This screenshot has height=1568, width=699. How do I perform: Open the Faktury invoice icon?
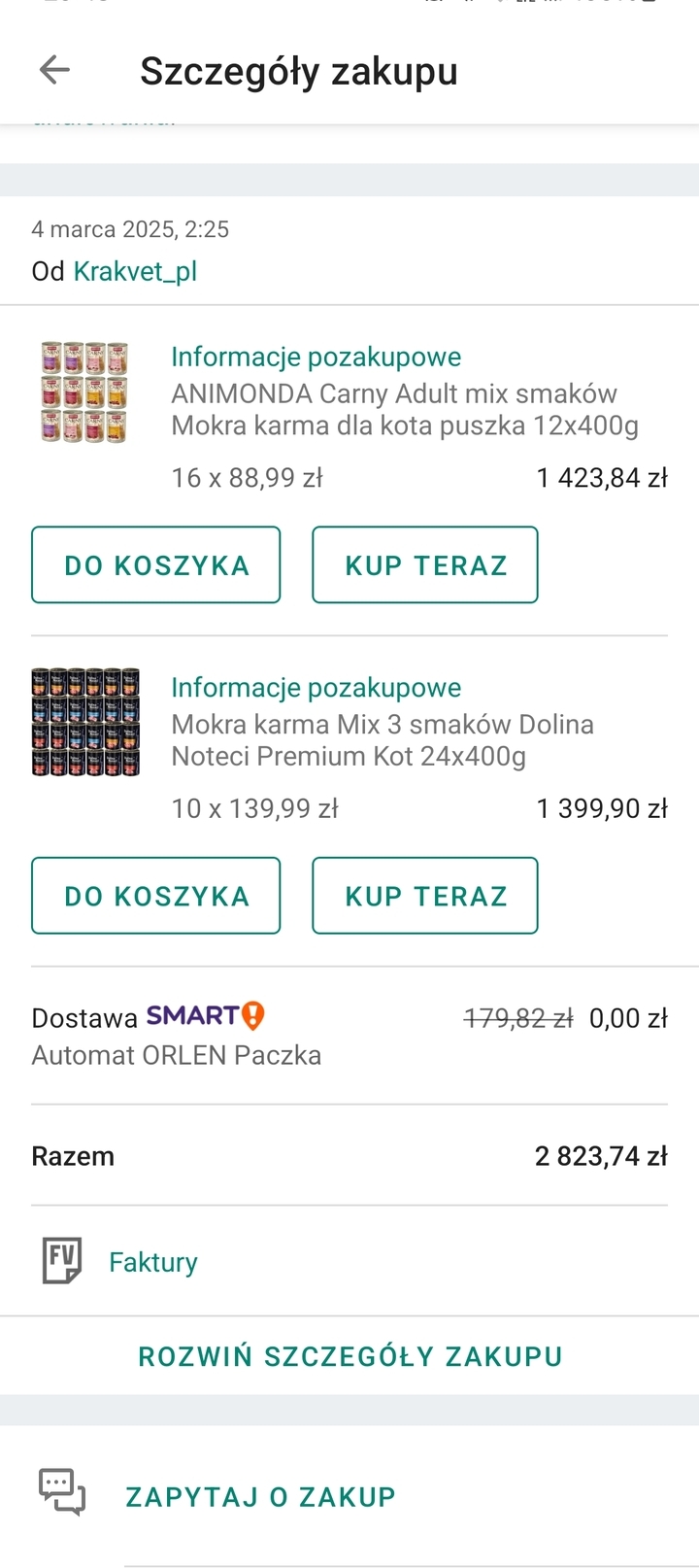point(62,1261)
